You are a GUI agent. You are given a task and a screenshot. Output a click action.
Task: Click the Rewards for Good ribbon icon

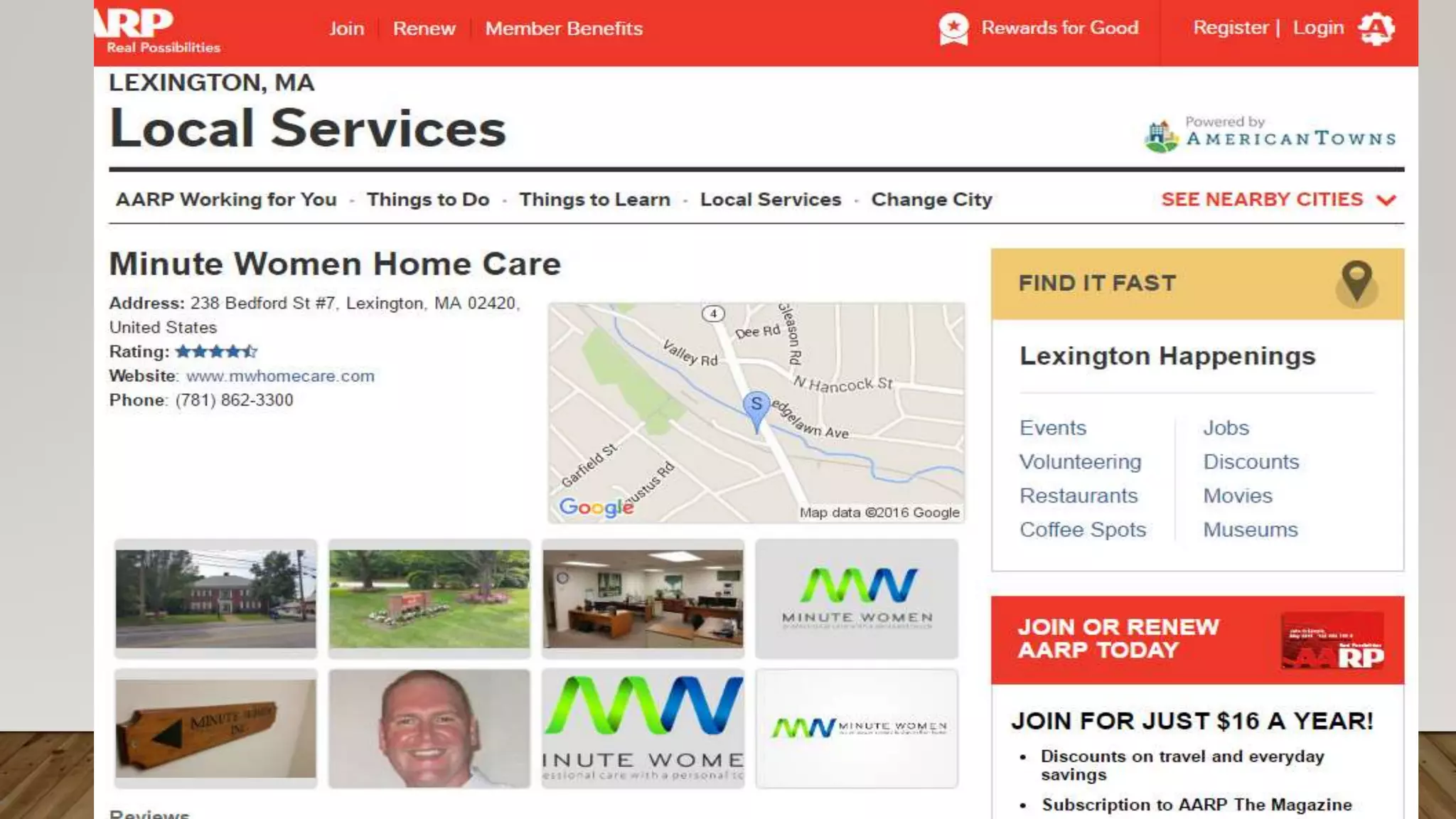click(953, 28)
